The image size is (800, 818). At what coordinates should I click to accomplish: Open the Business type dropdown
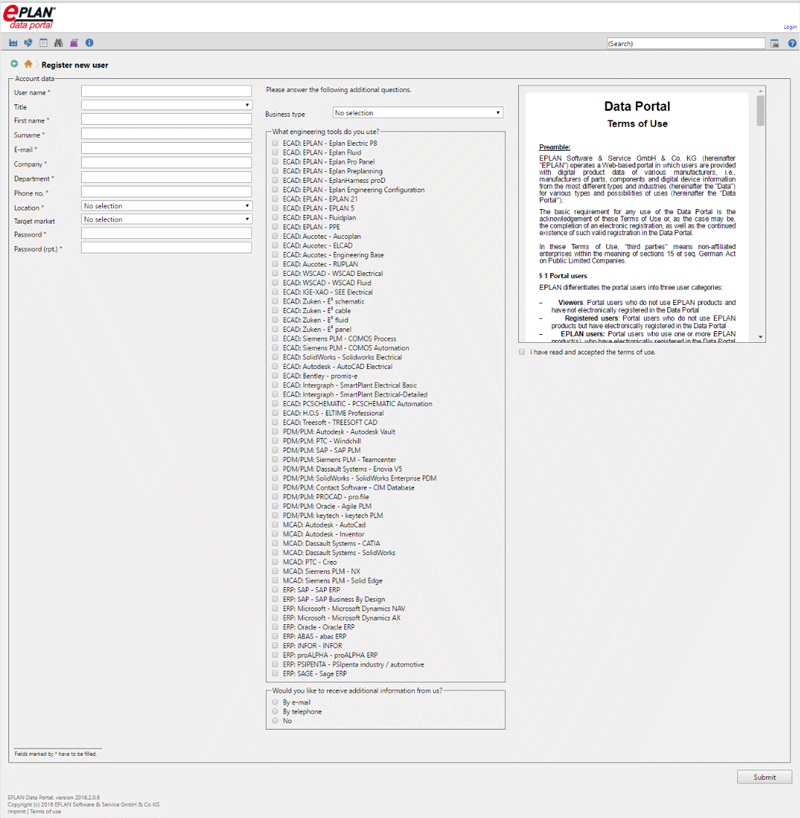pyautogui.click(x=418, y=113)
